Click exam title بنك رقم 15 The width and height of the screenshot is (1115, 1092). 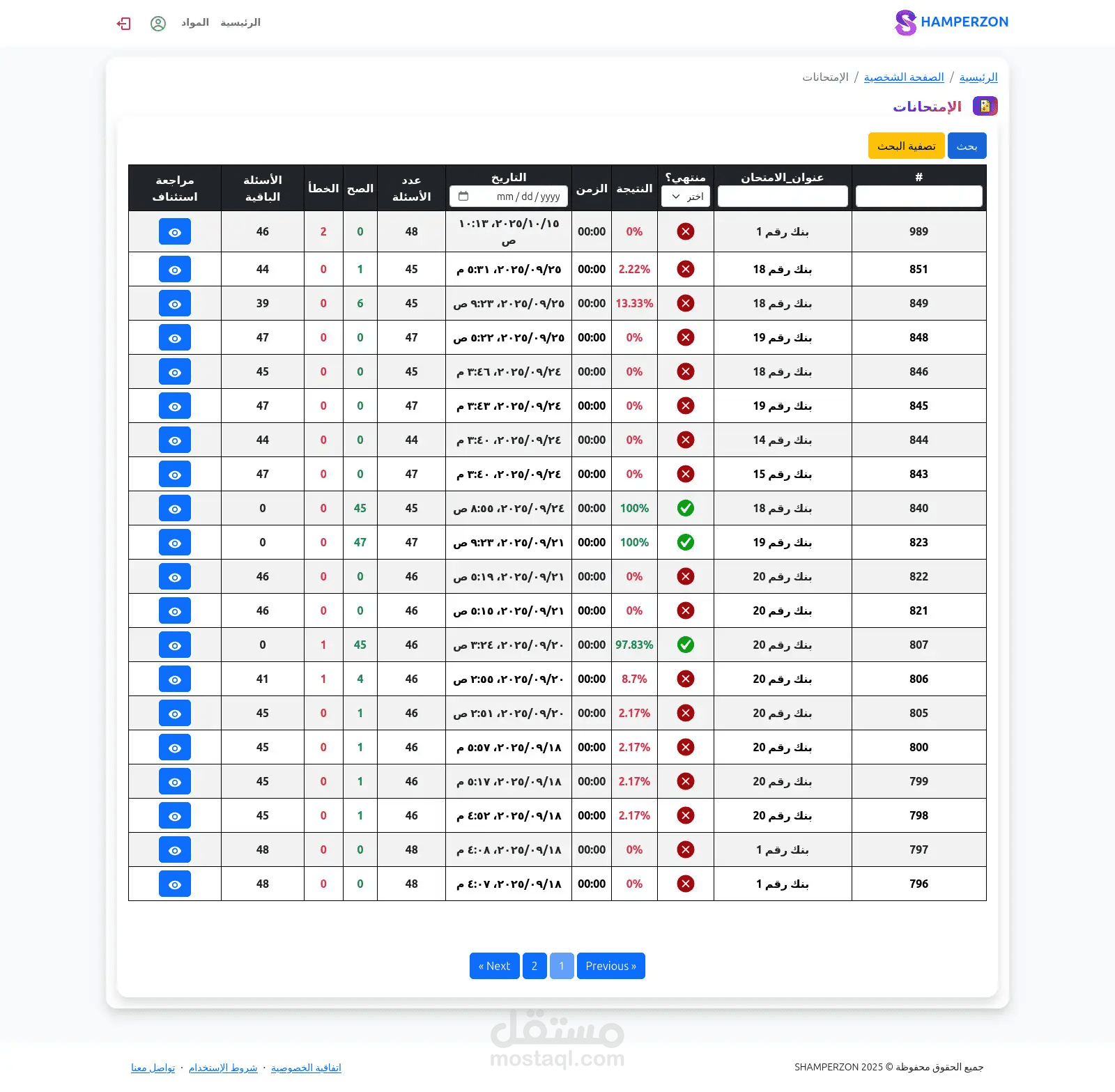pyautogui.click(x=783, y=474)
